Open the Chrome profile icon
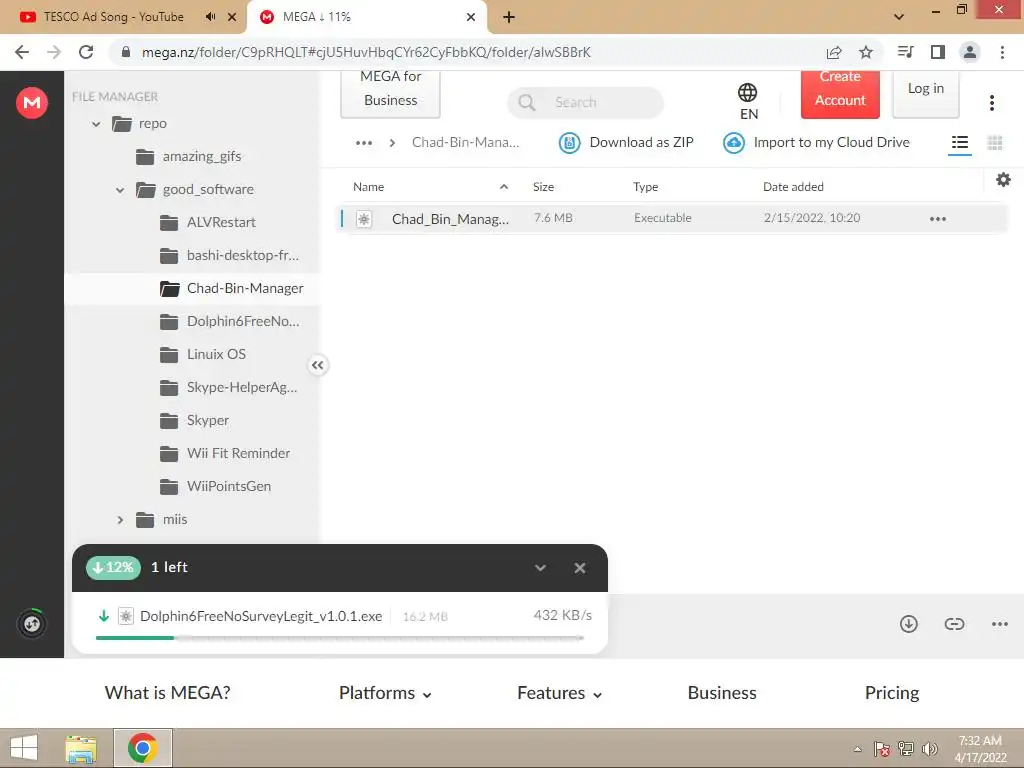This screenshot has width=1024, height=768. click(x=970, y=52)
